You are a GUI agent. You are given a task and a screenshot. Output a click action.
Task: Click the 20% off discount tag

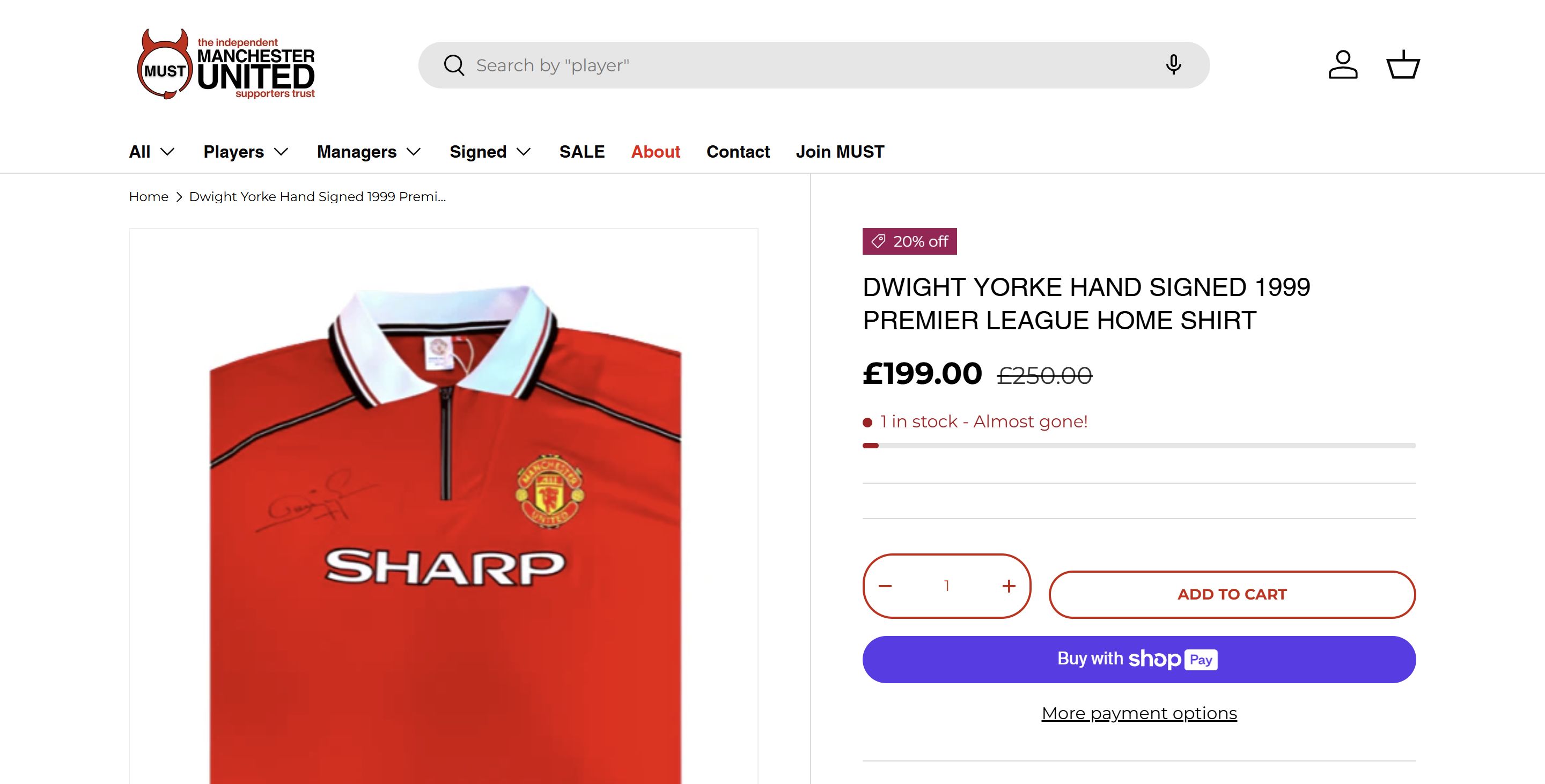pos(909,241)
